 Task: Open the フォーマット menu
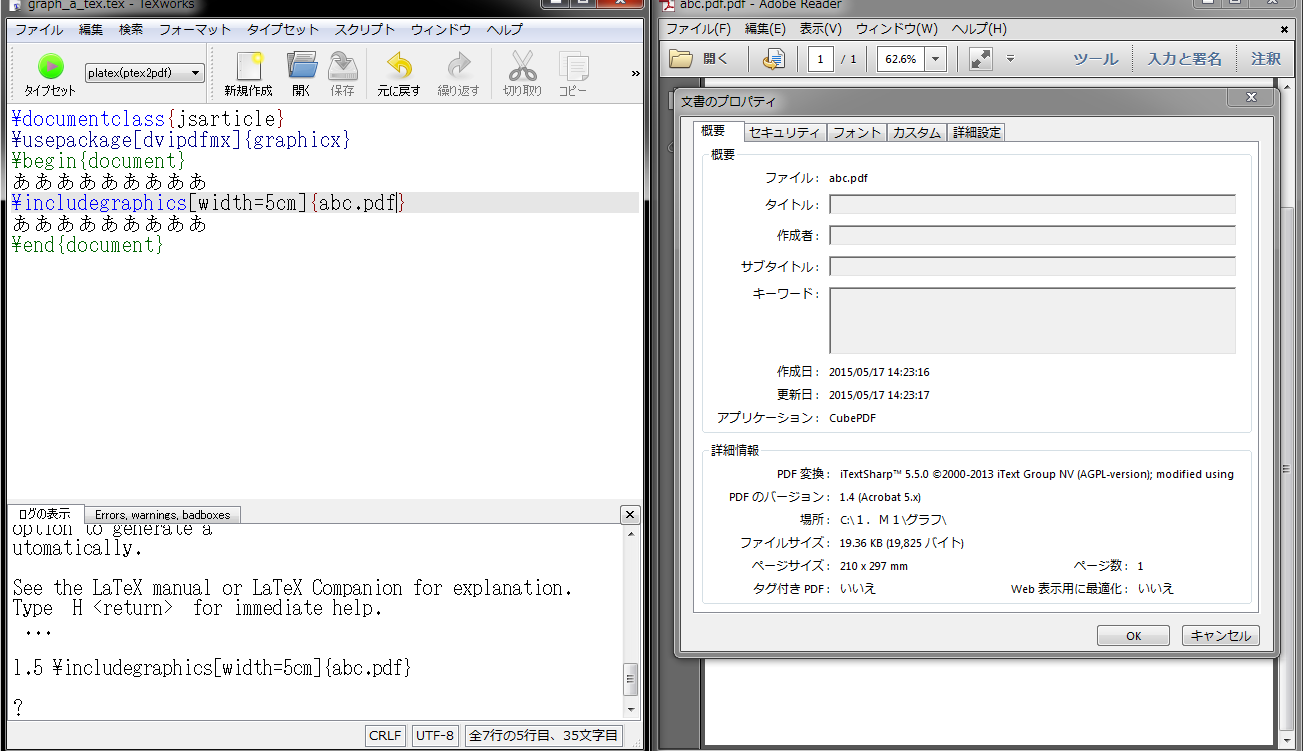point(195,29)
